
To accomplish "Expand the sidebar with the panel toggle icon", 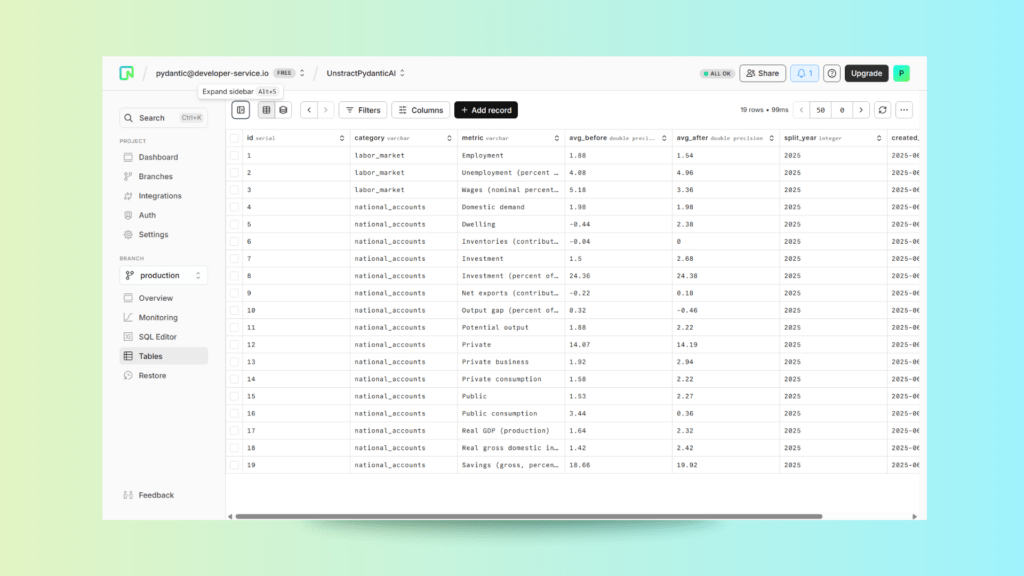I will [240, 110].
